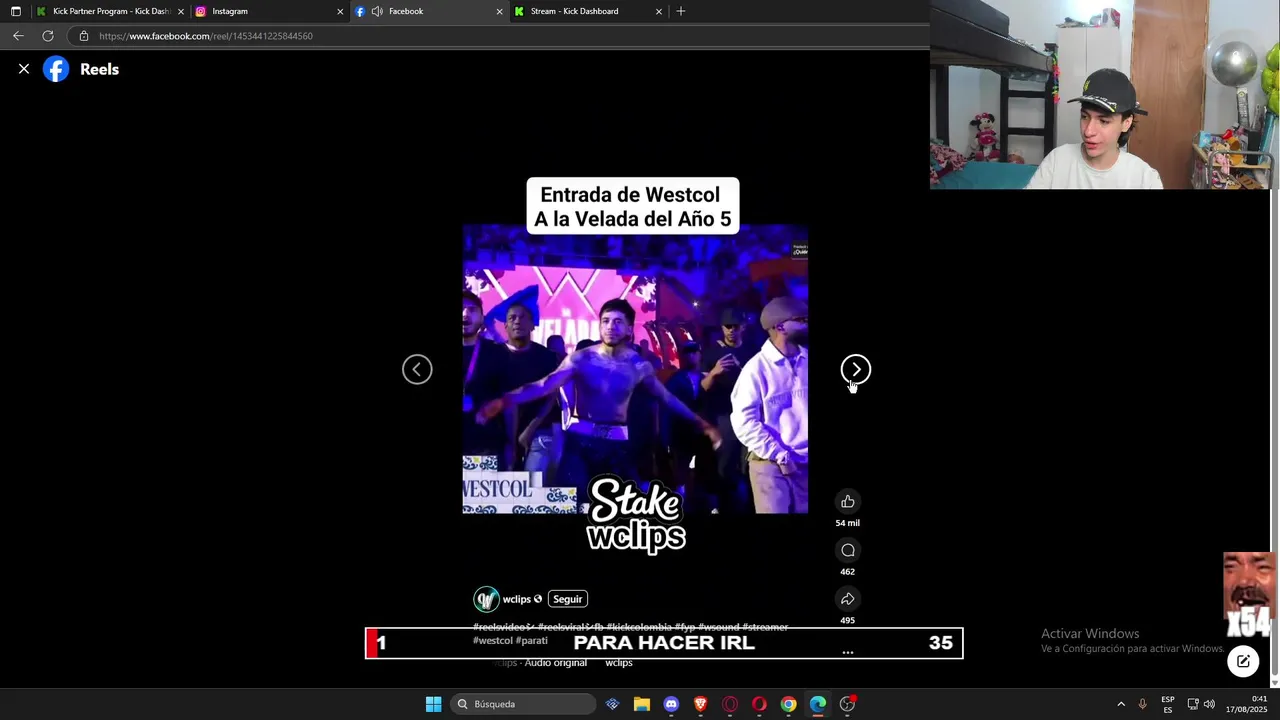1280x720 pixels.
Task: Click the edit pencil floating button
Action: [x=1243, y=661]
